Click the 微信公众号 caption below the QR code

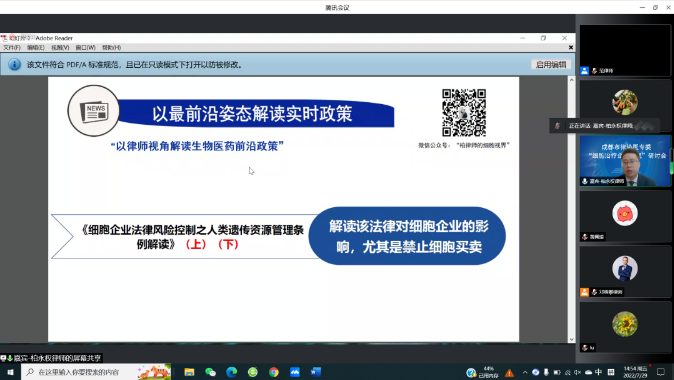click(x=464, y=145)
